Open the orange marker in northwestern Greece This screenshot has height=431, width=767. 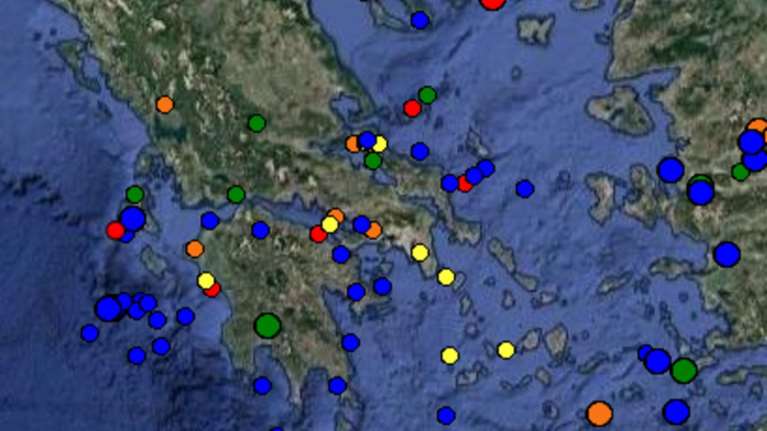165,105
